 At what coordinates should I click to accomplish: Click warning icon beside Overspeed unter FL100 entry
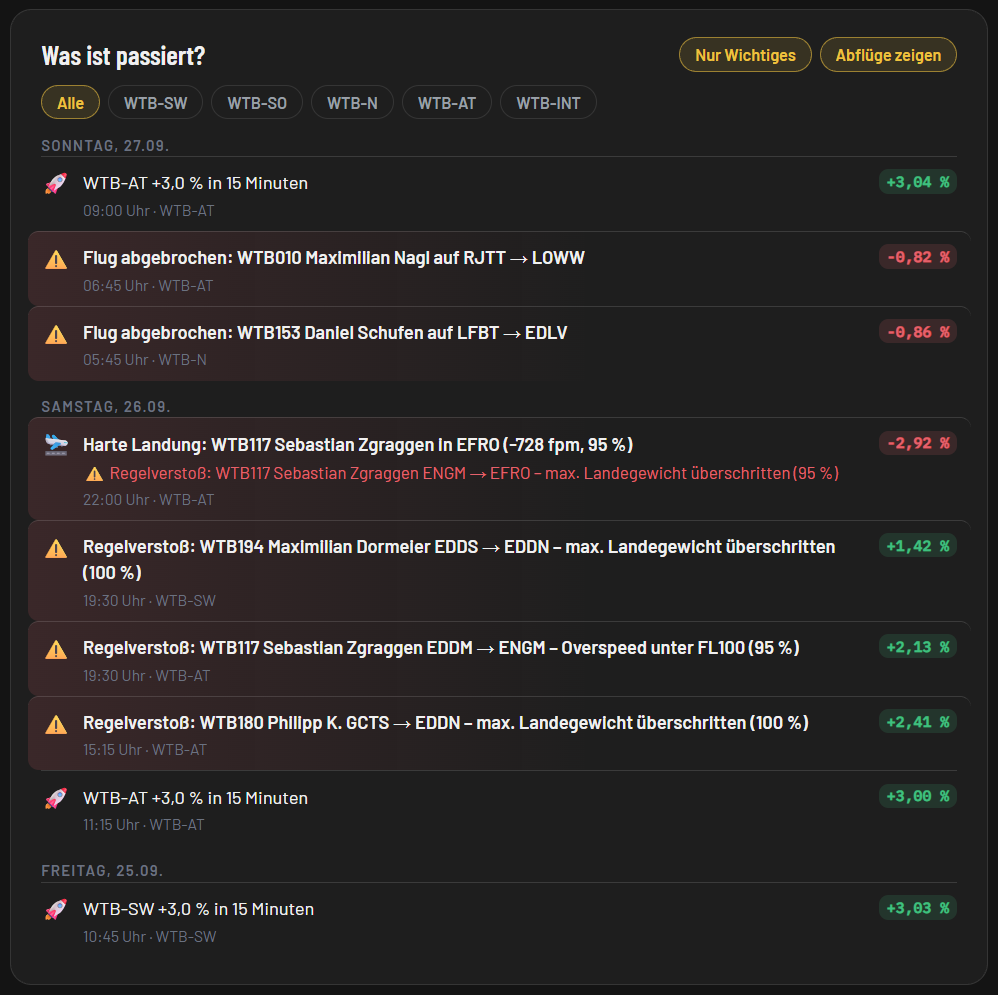pos(56,649)
